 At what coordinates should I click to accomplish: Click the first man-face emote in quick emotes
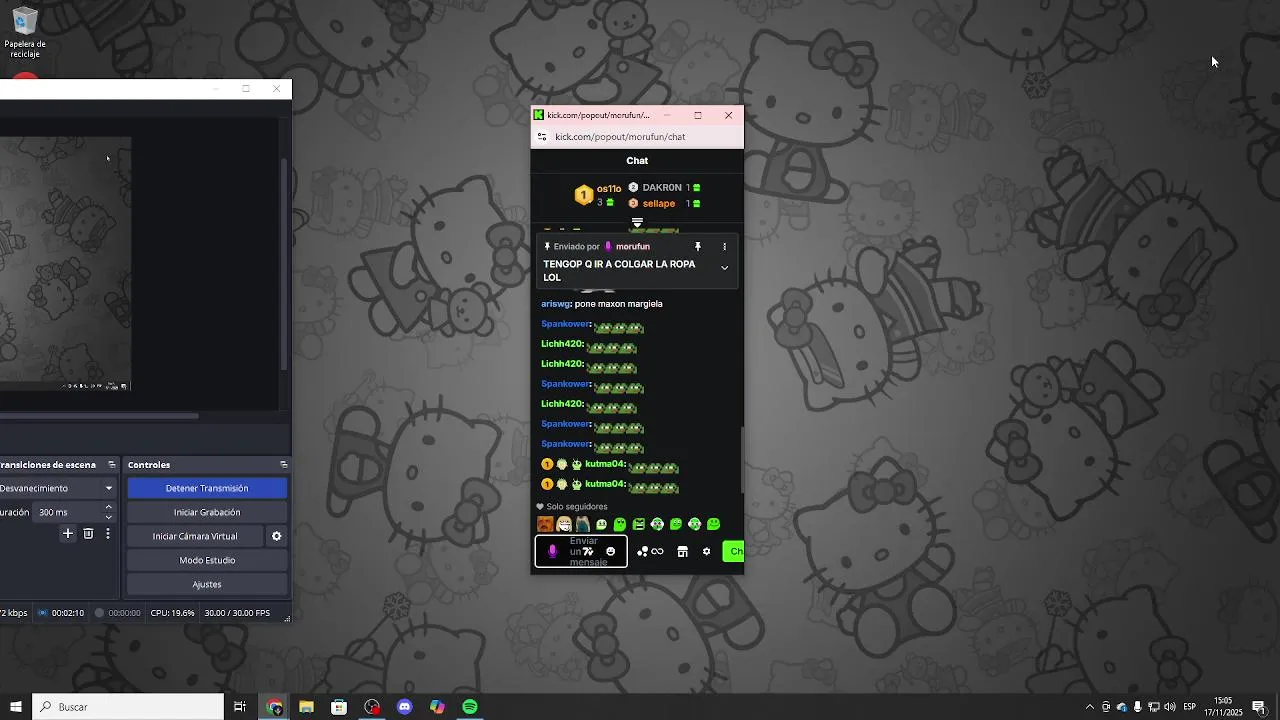point(545,524)
